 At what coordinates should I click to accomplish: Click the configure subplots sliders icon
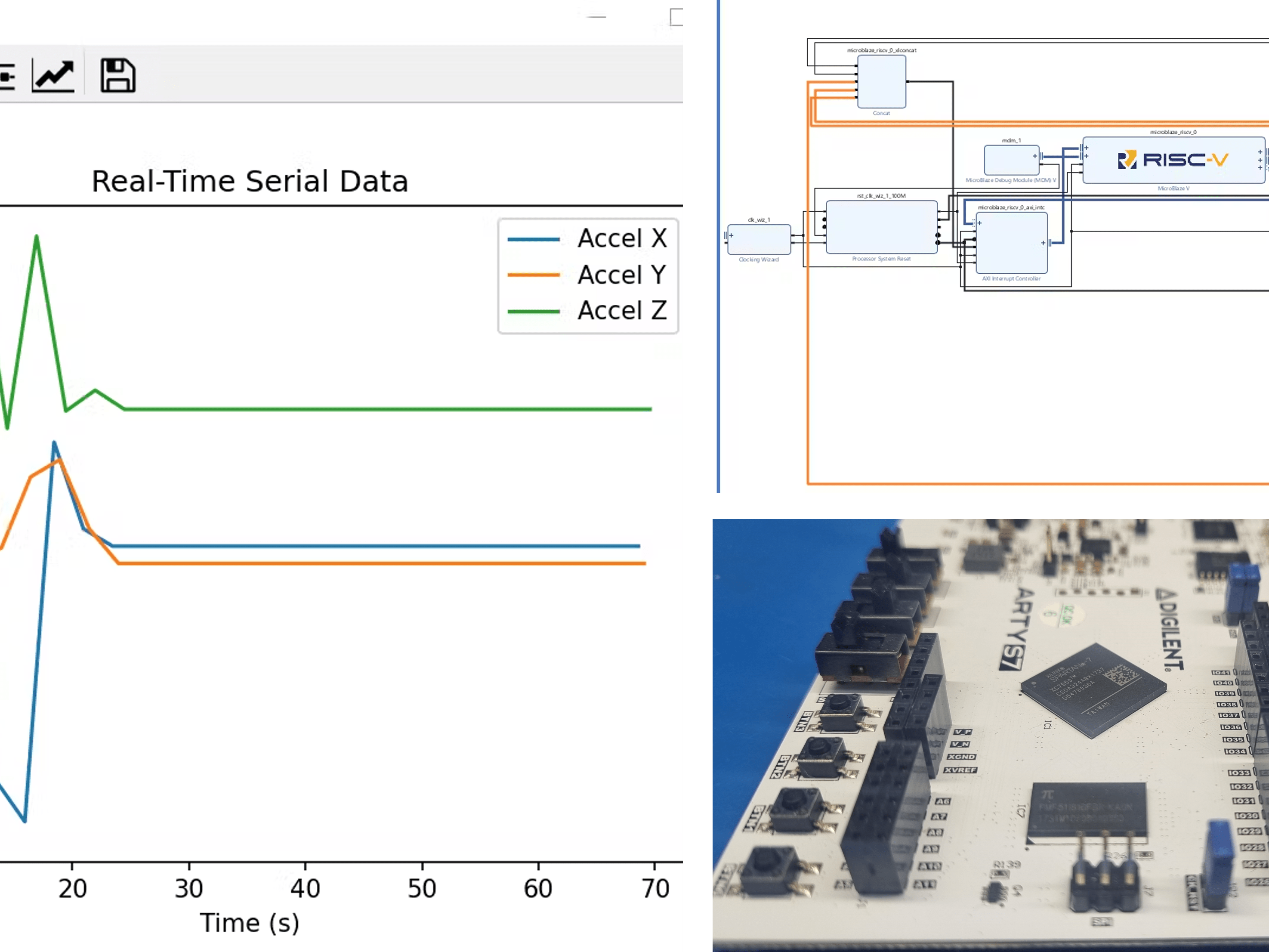7,76
